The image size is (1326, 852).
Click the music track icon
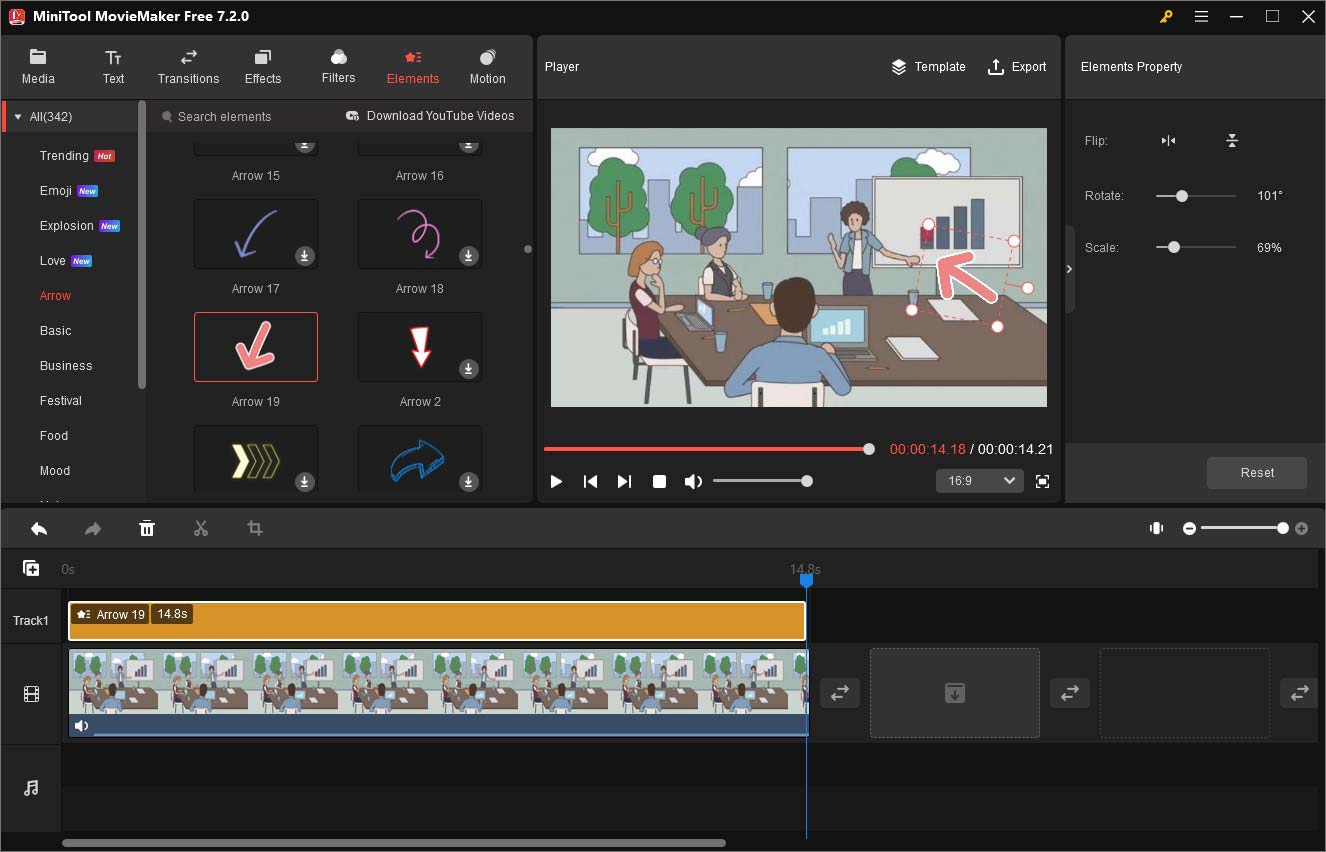pyautogui.click(x=31, y=788)
